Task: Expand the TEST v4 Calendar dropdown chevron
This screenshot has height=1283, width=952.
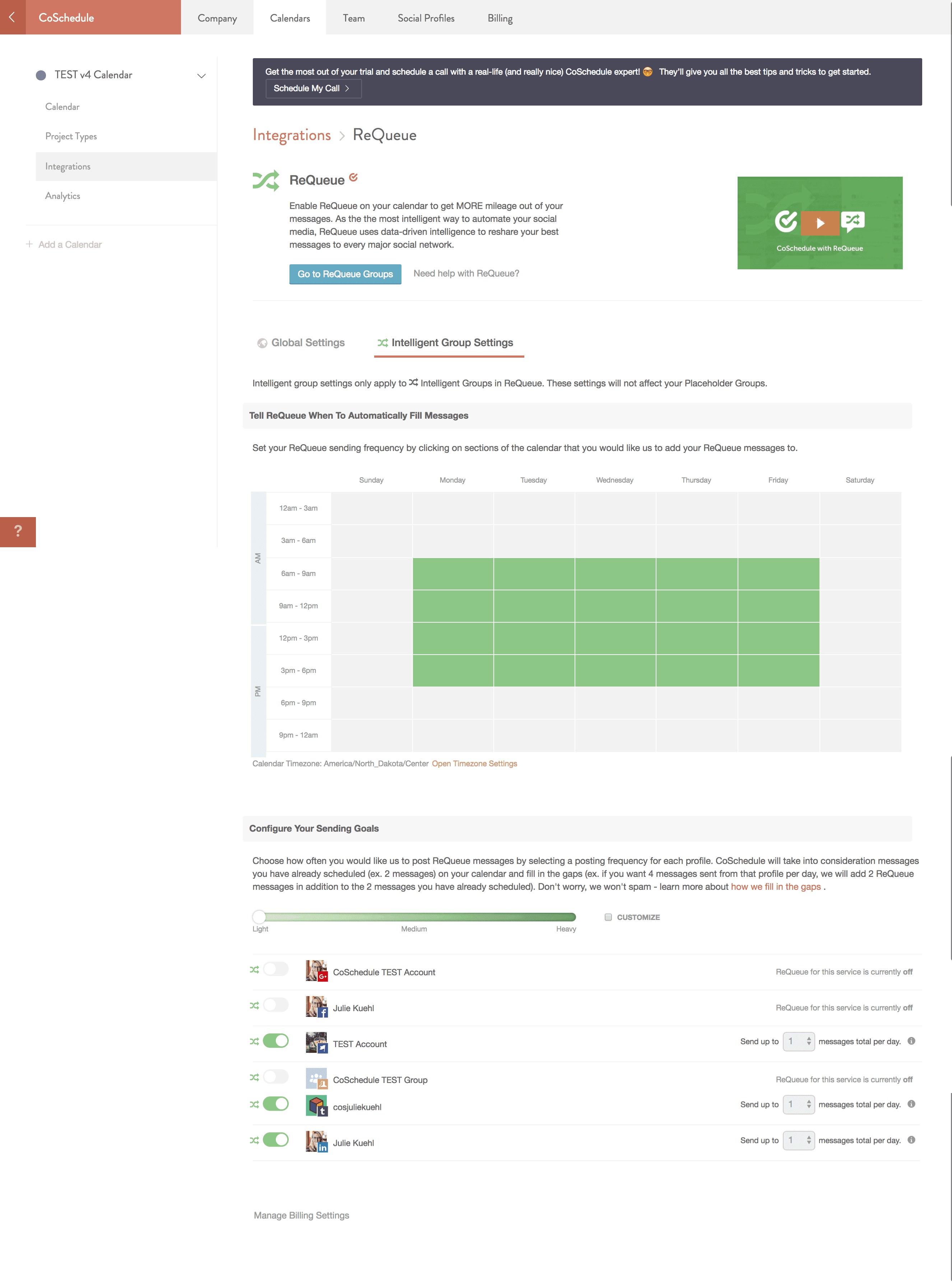Action: 202,75
